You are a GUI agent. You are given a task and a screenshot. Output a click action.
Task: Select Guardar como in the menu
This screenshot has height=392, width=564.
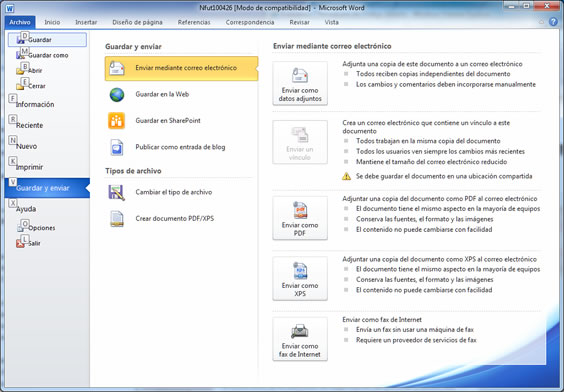coord(47,55)
